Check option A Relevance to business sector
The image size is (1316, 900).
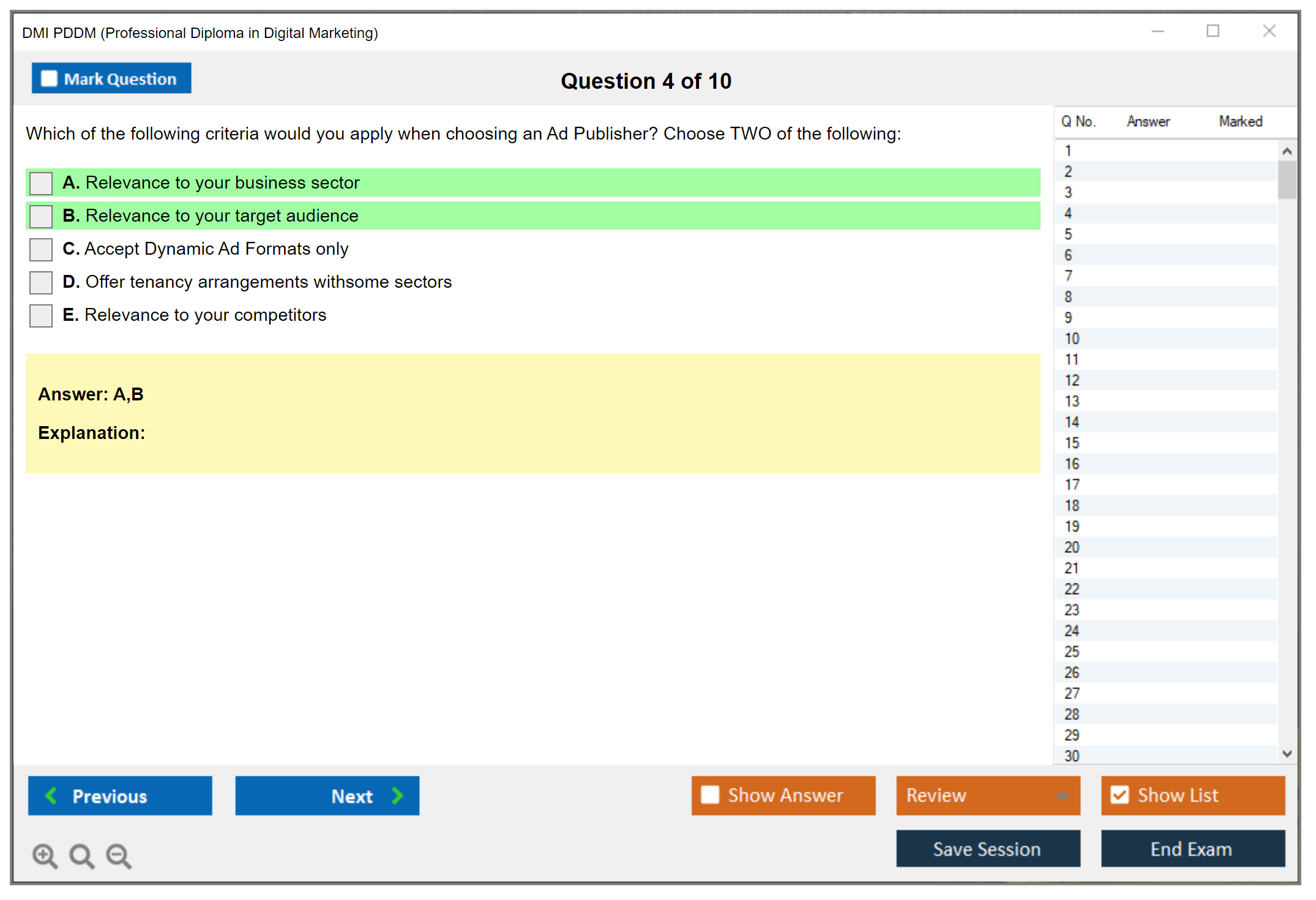pos(41,183)
